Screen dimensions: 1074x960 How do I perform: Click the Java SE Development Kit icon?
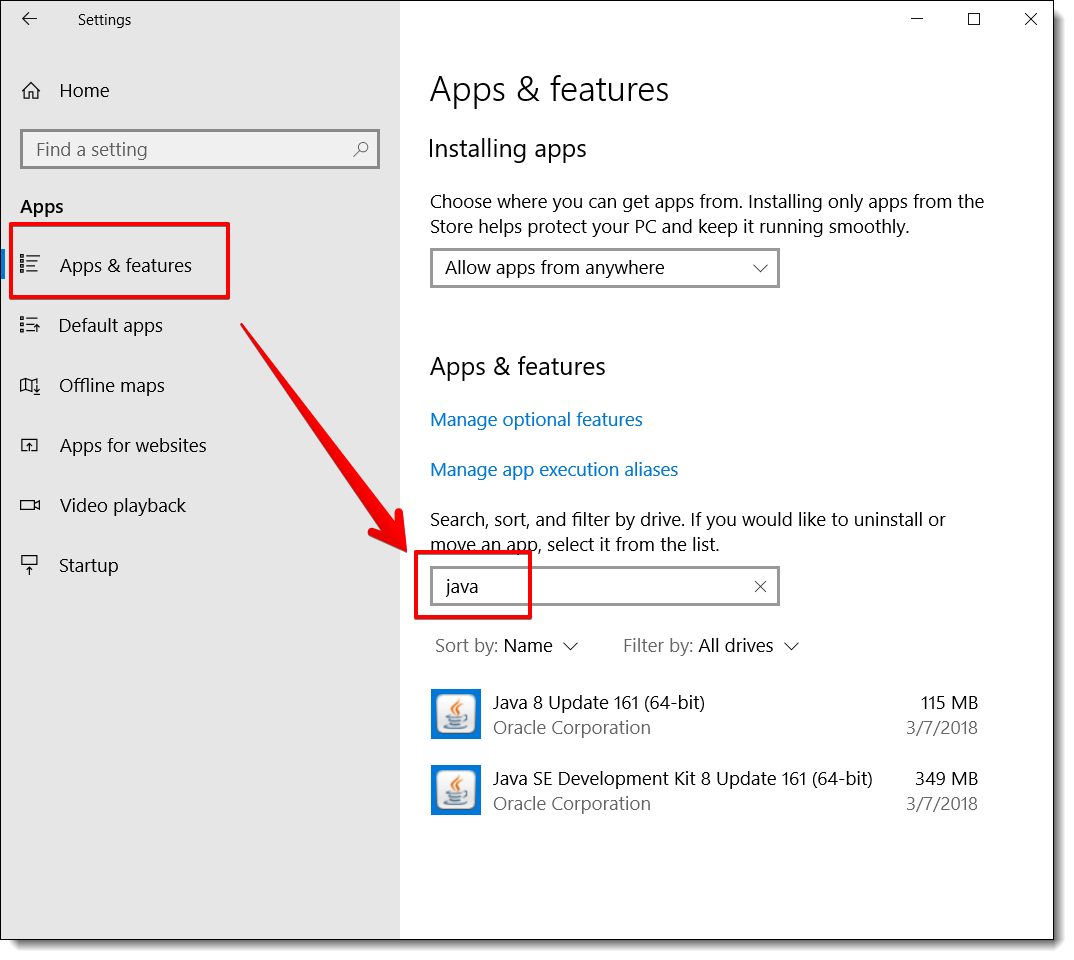[x=455, y=790]
